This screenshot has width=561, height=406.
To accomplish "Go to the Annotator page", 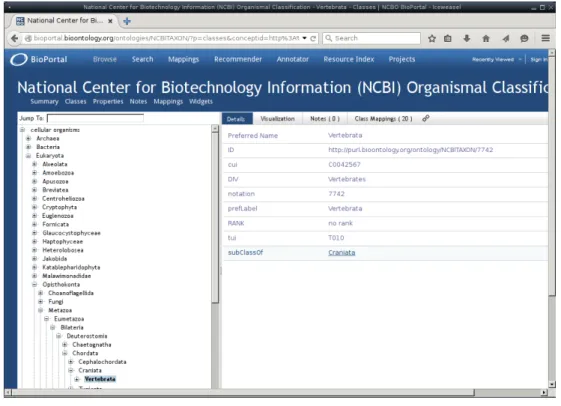I will click(292, 59).
